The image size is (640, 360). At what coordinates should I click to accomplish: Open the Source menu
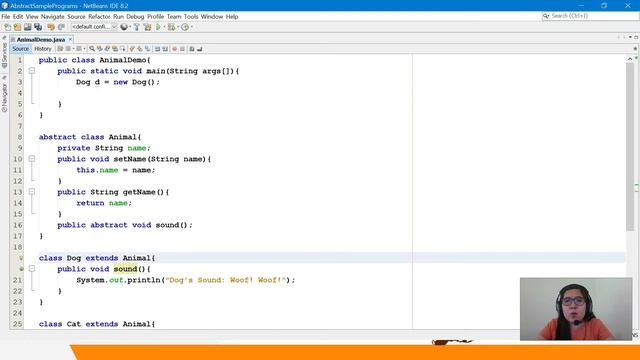[x=76, y=16]
